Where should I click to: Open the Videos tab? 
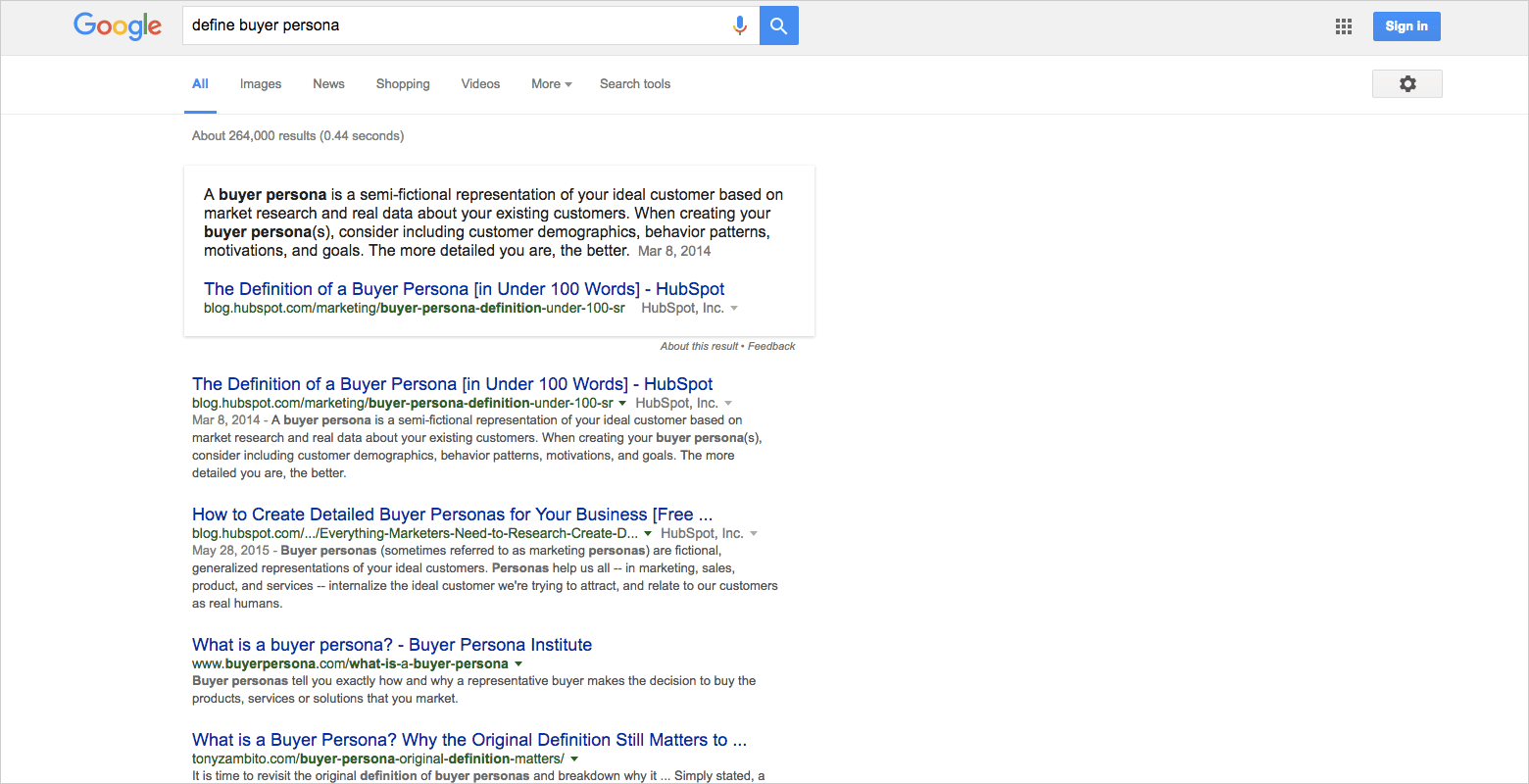(x=480, y=84)
